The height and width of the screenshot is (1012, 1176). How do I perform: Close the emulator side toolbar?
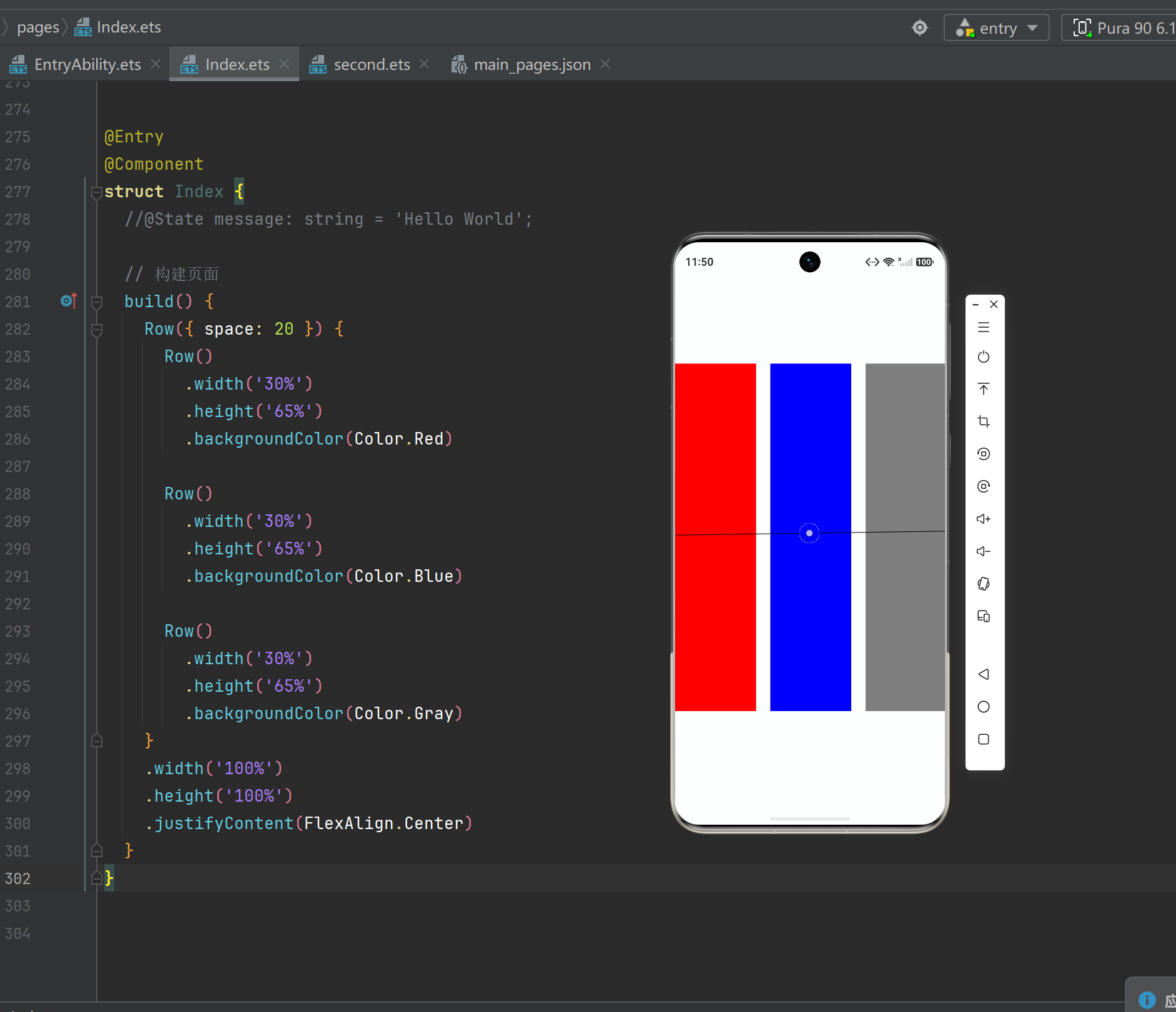point(994,304)
